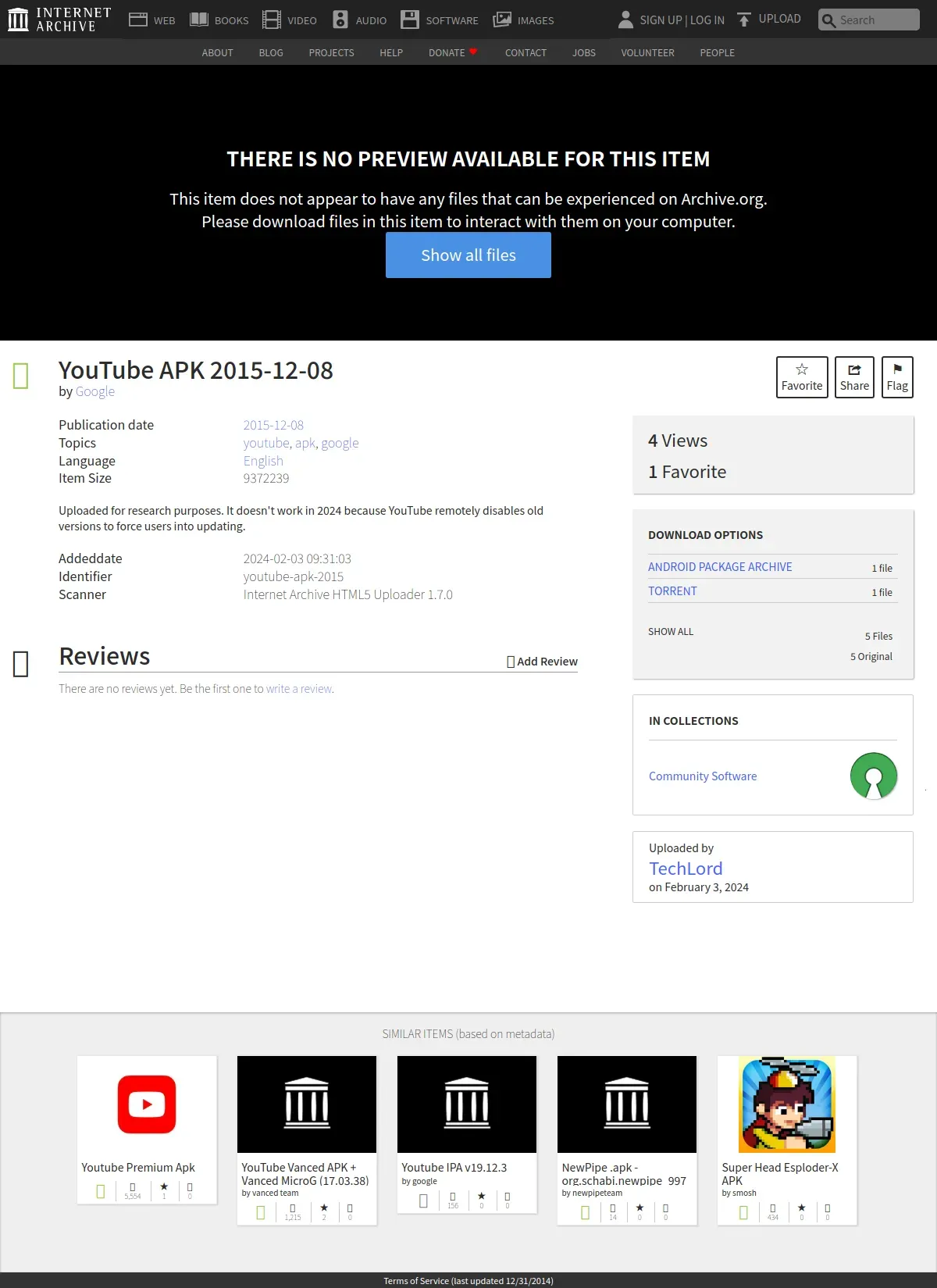
Task: Click the Show all files button
Action: (468, 255)
